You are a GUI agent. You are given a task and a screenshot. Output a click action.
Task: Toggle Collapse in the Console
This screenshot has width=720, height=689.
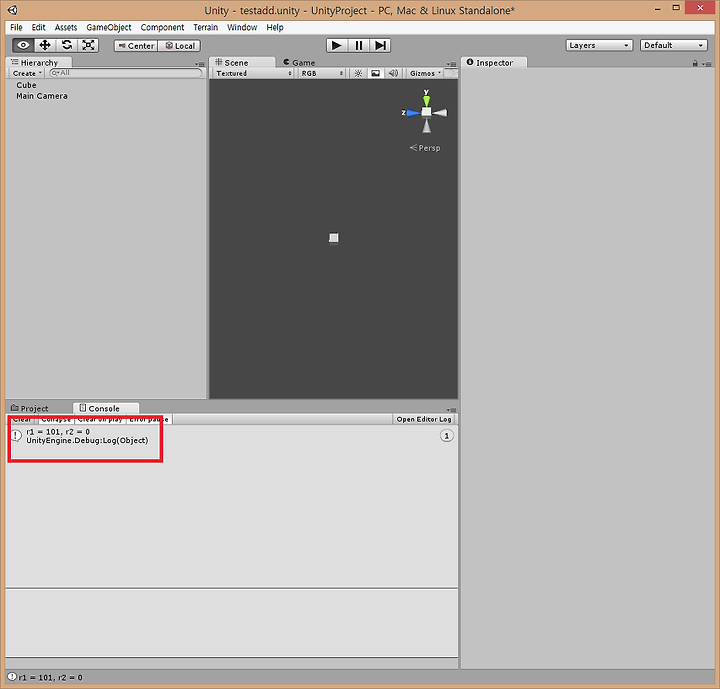[x=56, y=419]
